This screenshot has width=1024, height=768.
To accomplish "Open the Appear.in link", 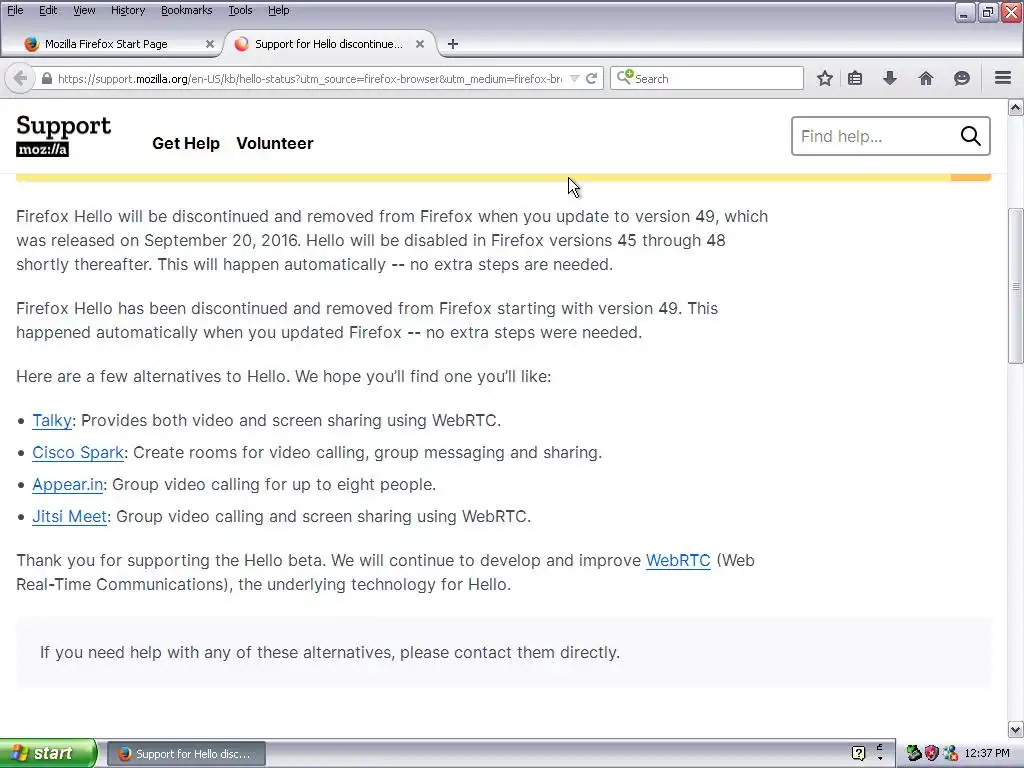I will (67, 485).
